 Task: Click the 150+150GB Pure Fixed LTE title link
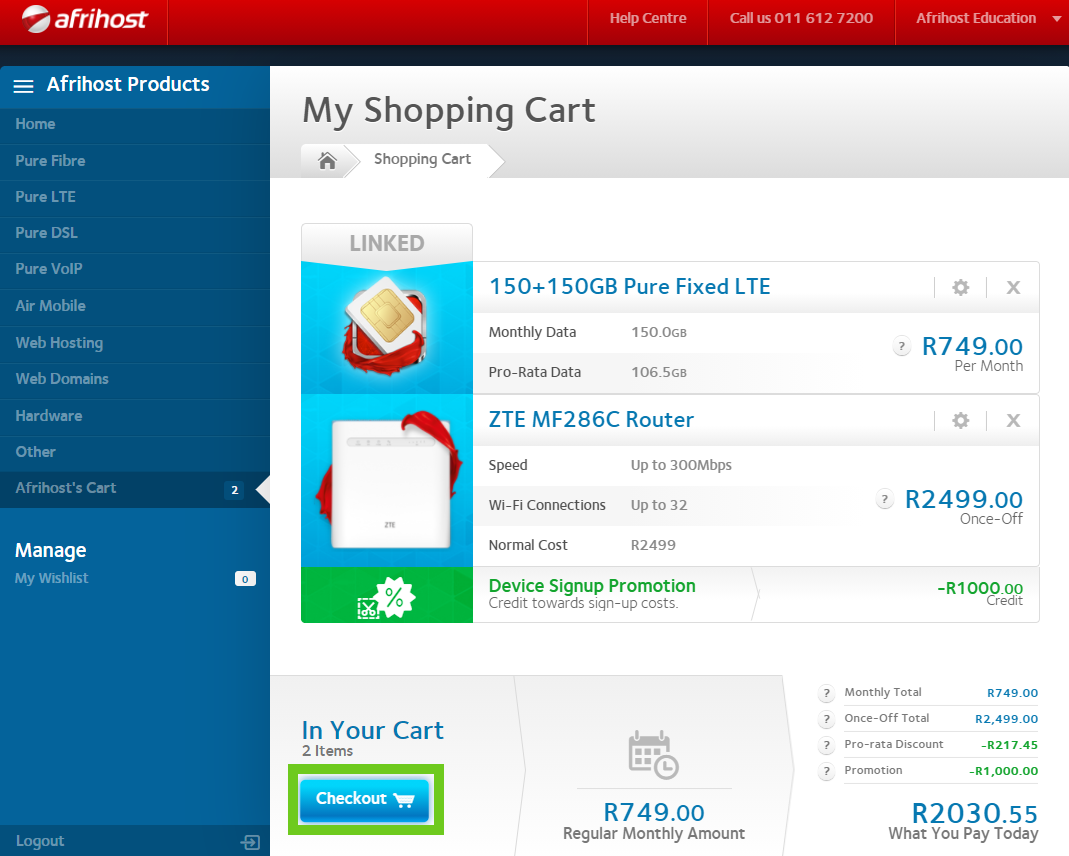coord(629,287)
